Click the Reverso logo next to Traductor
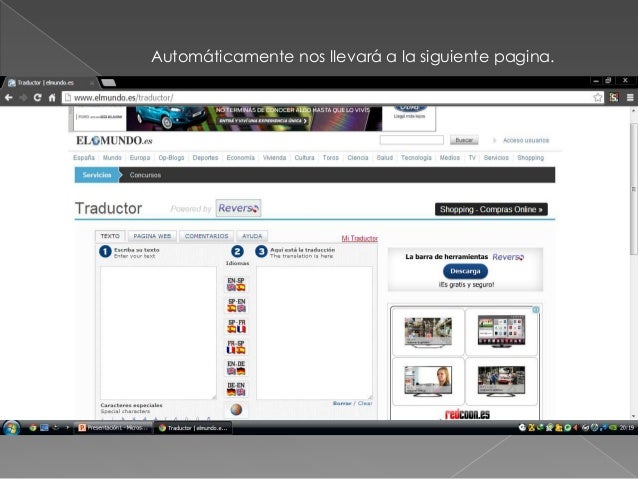 [238, 208]
